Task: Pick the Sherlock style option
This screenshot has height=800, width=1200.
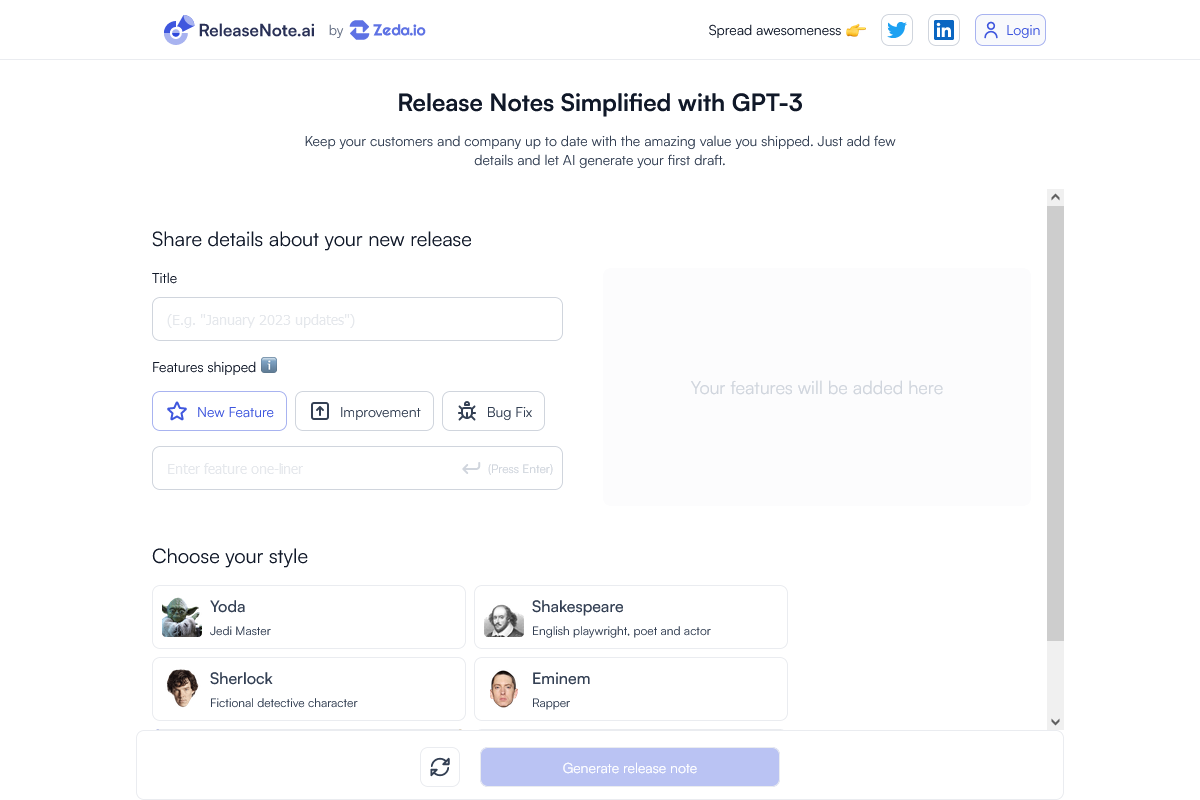Action: click(x=309, y=689)
